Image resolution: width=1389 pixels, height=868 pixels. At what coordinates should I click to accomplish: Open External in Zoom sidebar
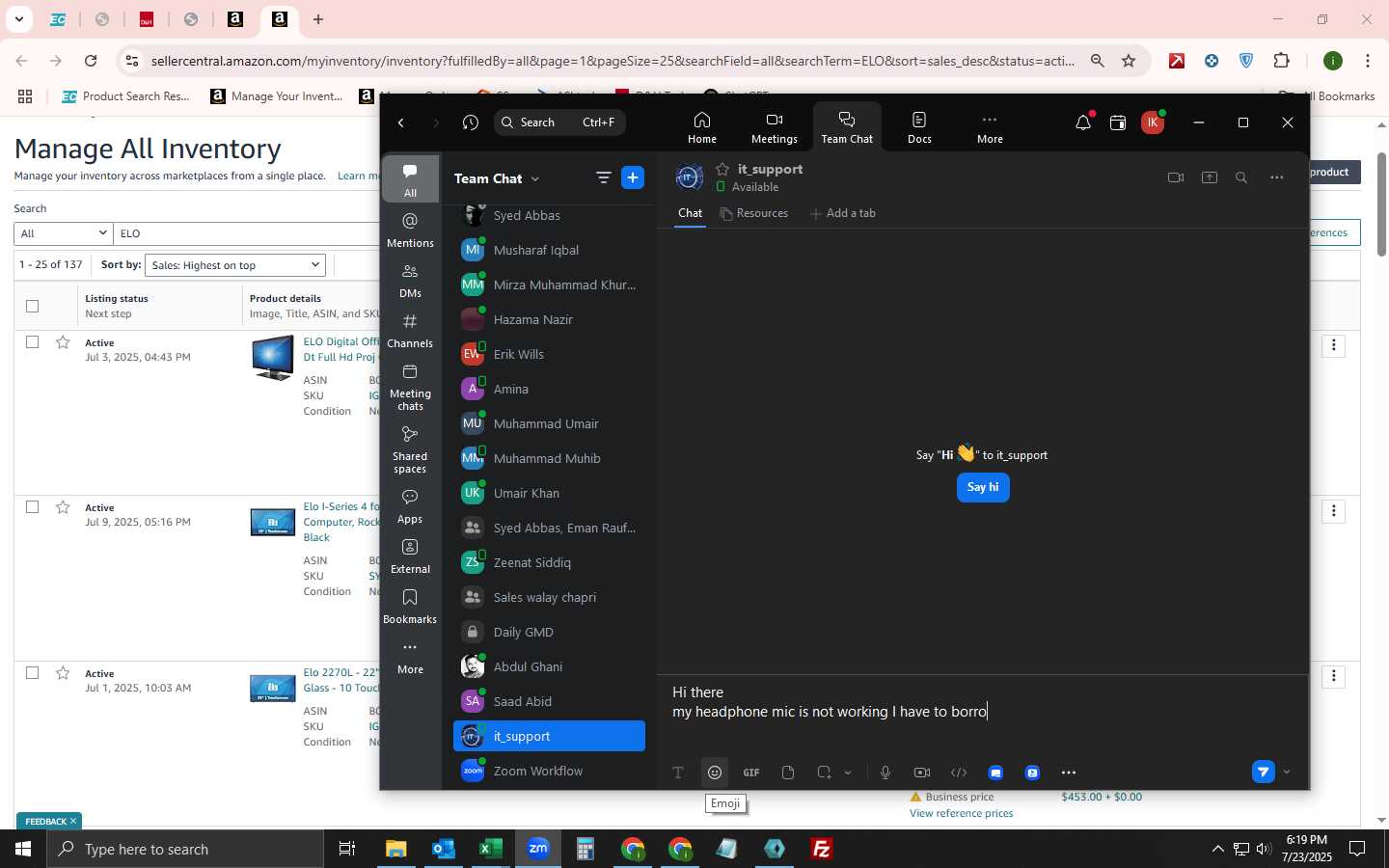(410, 556)
